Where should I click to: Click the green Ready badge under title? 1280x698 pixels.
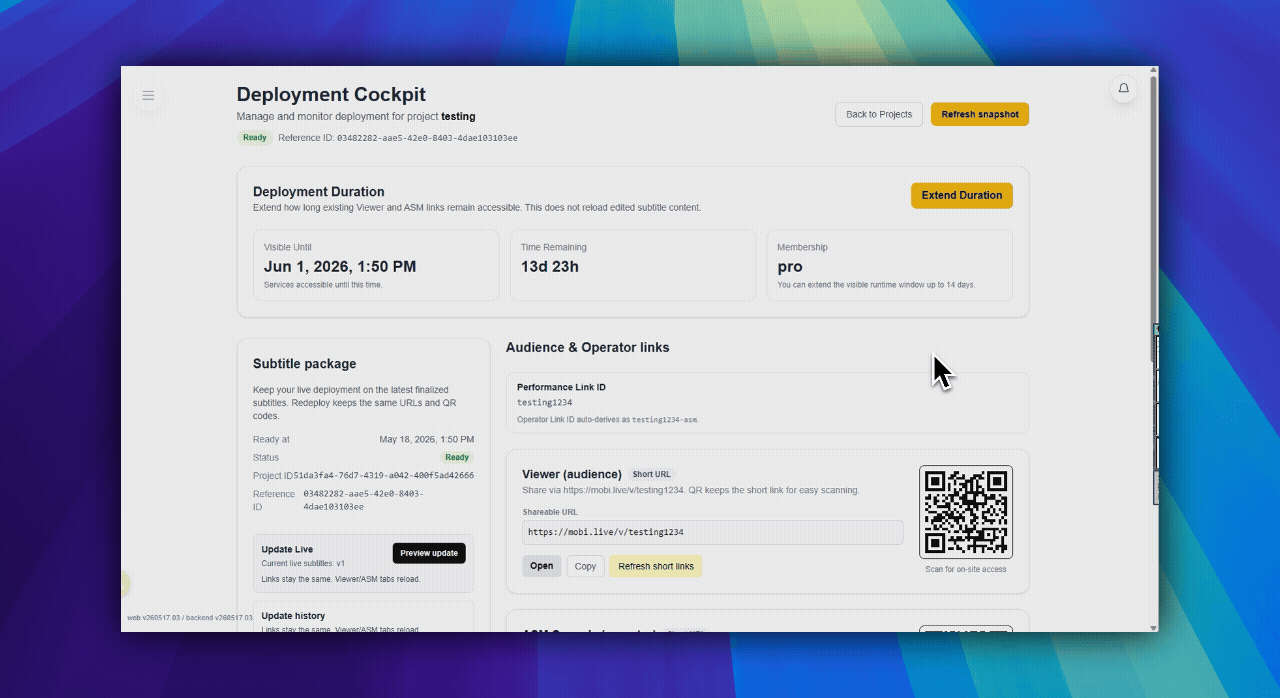click(255, 138)
